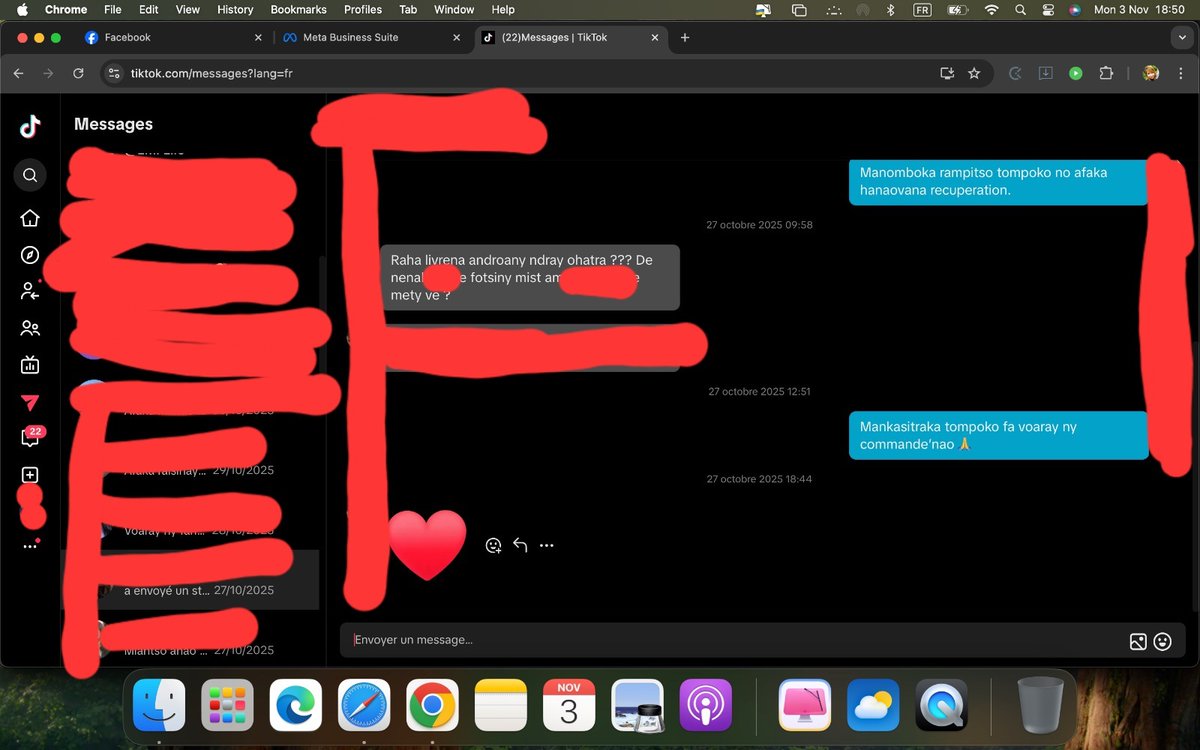Image resolution: width=1200 pixels, height=750 pixels.
Task: Reply to the heart sticker message
Action: (520, 545)
